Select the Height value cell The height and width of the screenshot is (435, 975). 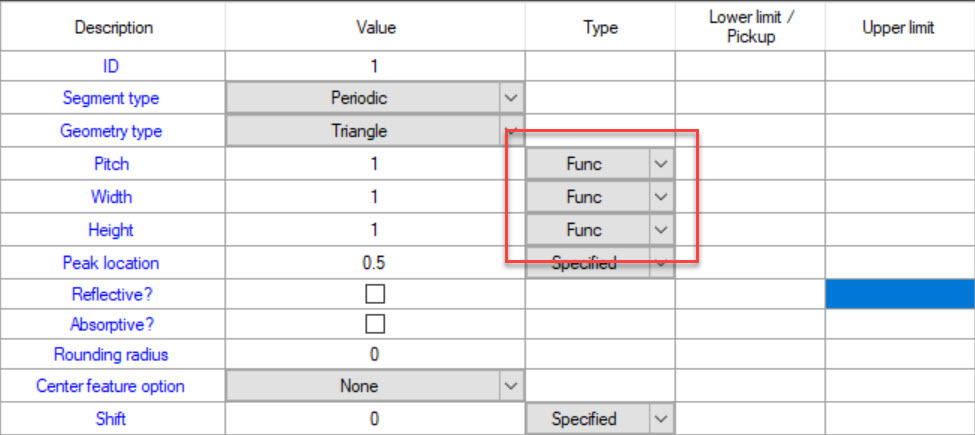click(x=375, y=230)
